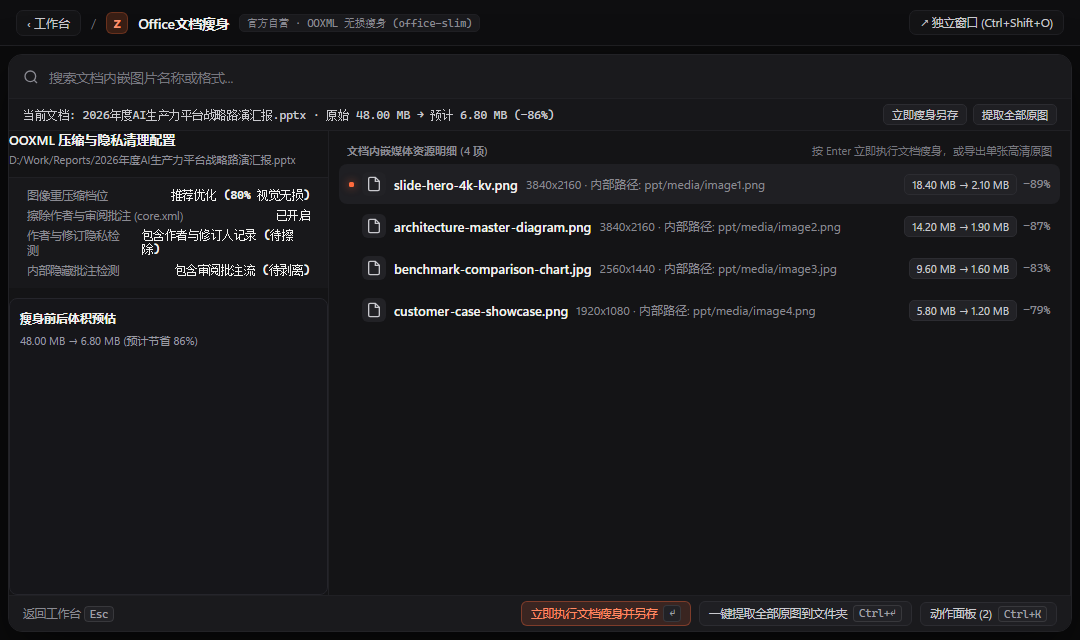
Task: Click file icon of architecture-master-diagram.png
Action: 374,226
